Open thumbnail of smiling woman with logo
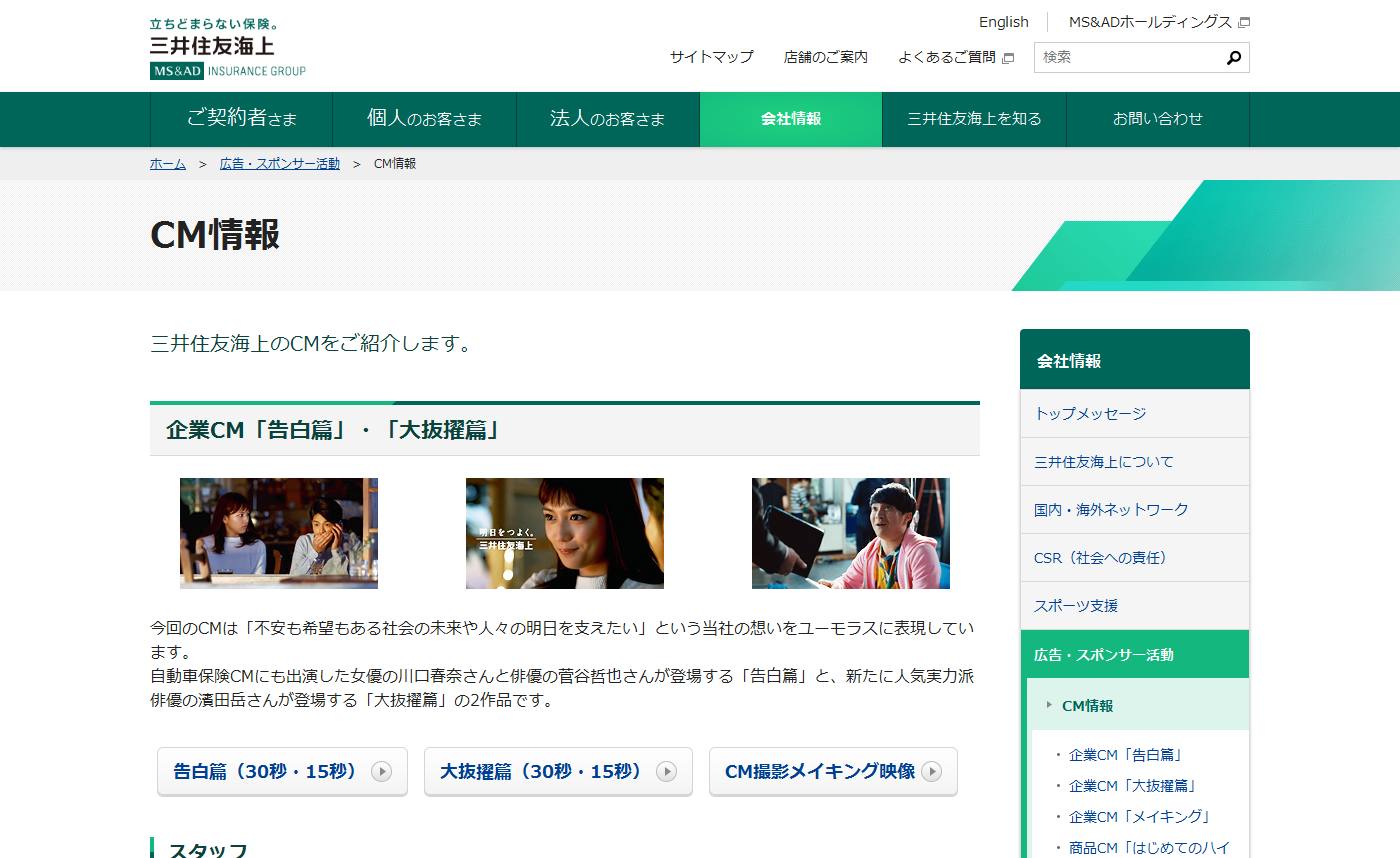Image resolution: width=1400 pixels, height=858 pixels. (565, 533)
